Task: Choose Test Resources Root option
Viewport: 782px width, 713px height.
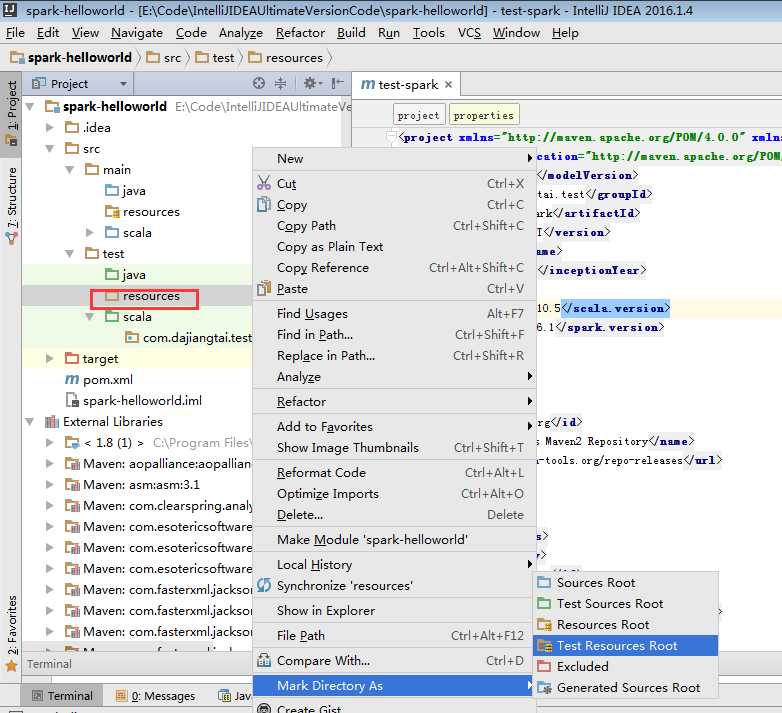Action: coord(626,645)
